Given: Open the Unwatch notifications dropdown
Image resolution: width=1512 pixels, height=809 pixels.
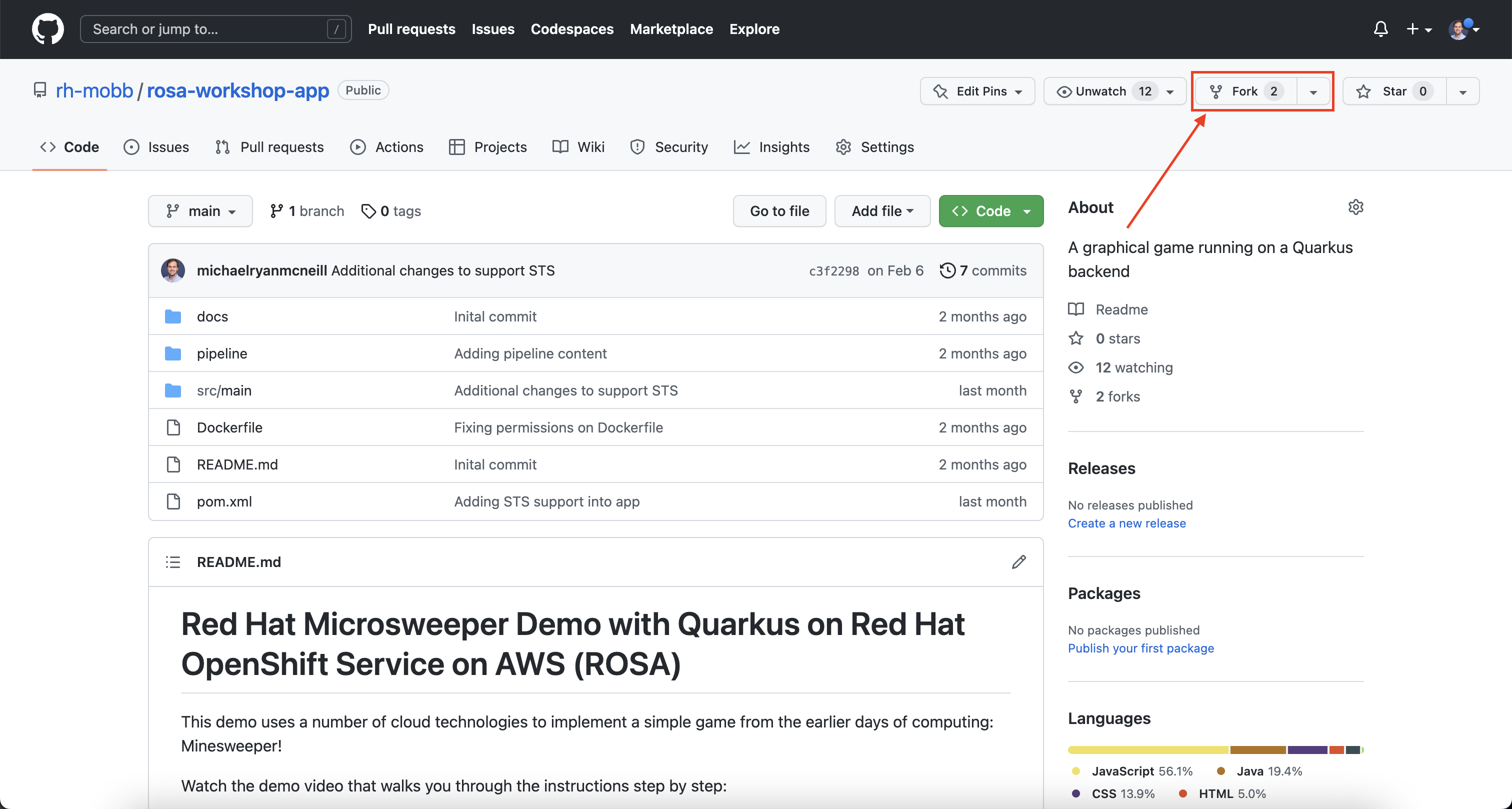Looking at the screenshot, I should pyautogui.click(x=1114, y=91).
